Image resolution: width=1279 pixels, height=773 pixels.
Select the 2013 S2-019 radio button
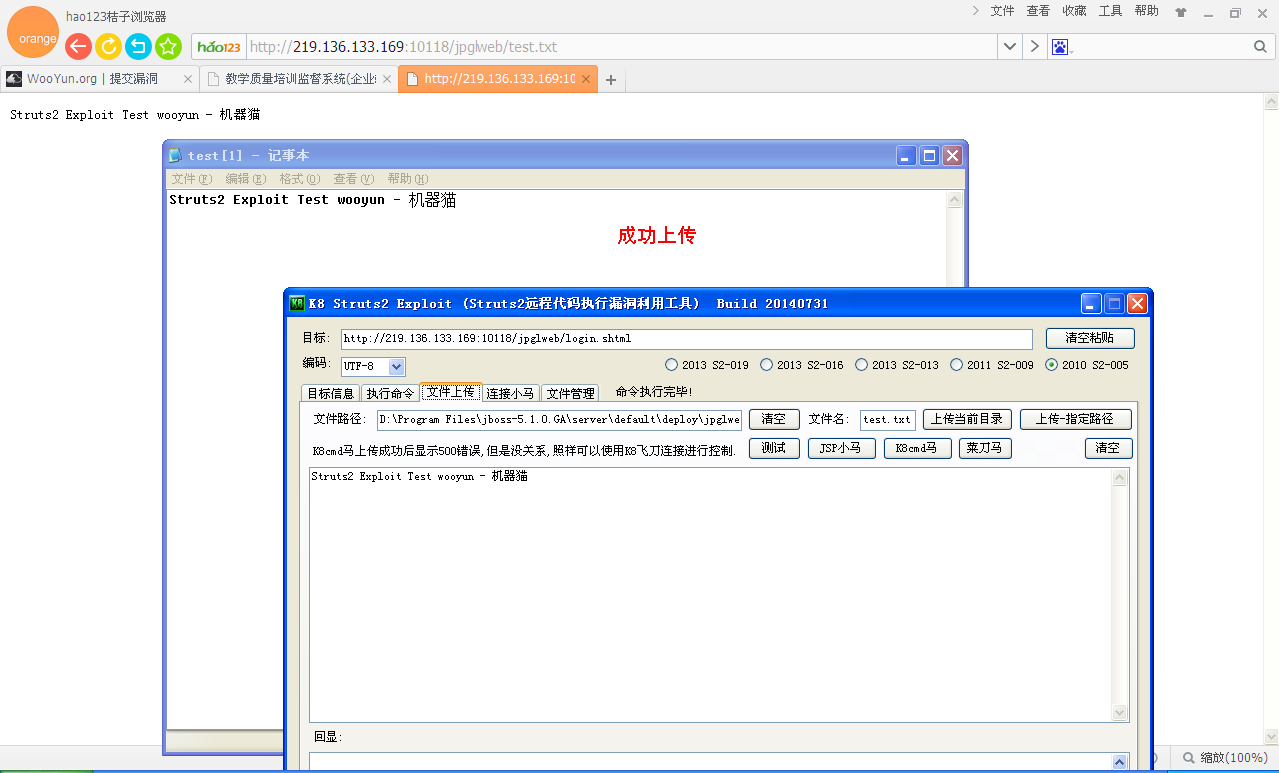[x=671, y=365]
